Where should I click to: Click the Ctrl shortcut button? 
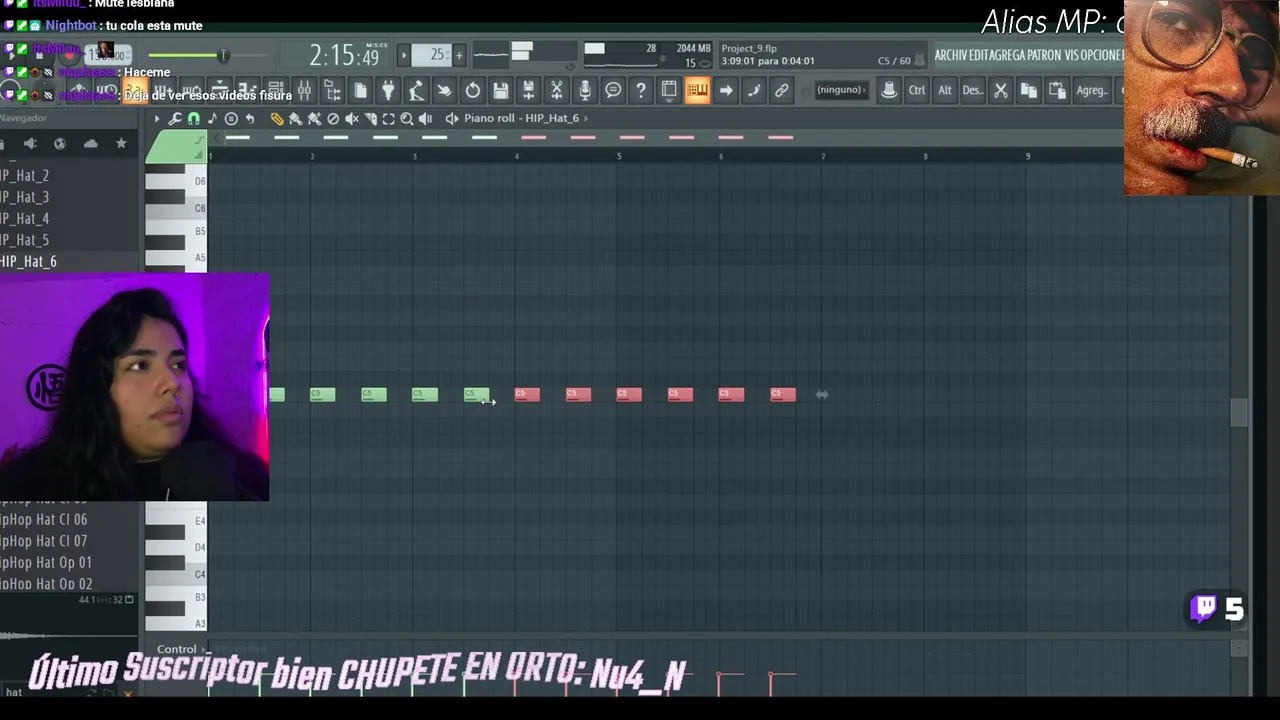917,91
